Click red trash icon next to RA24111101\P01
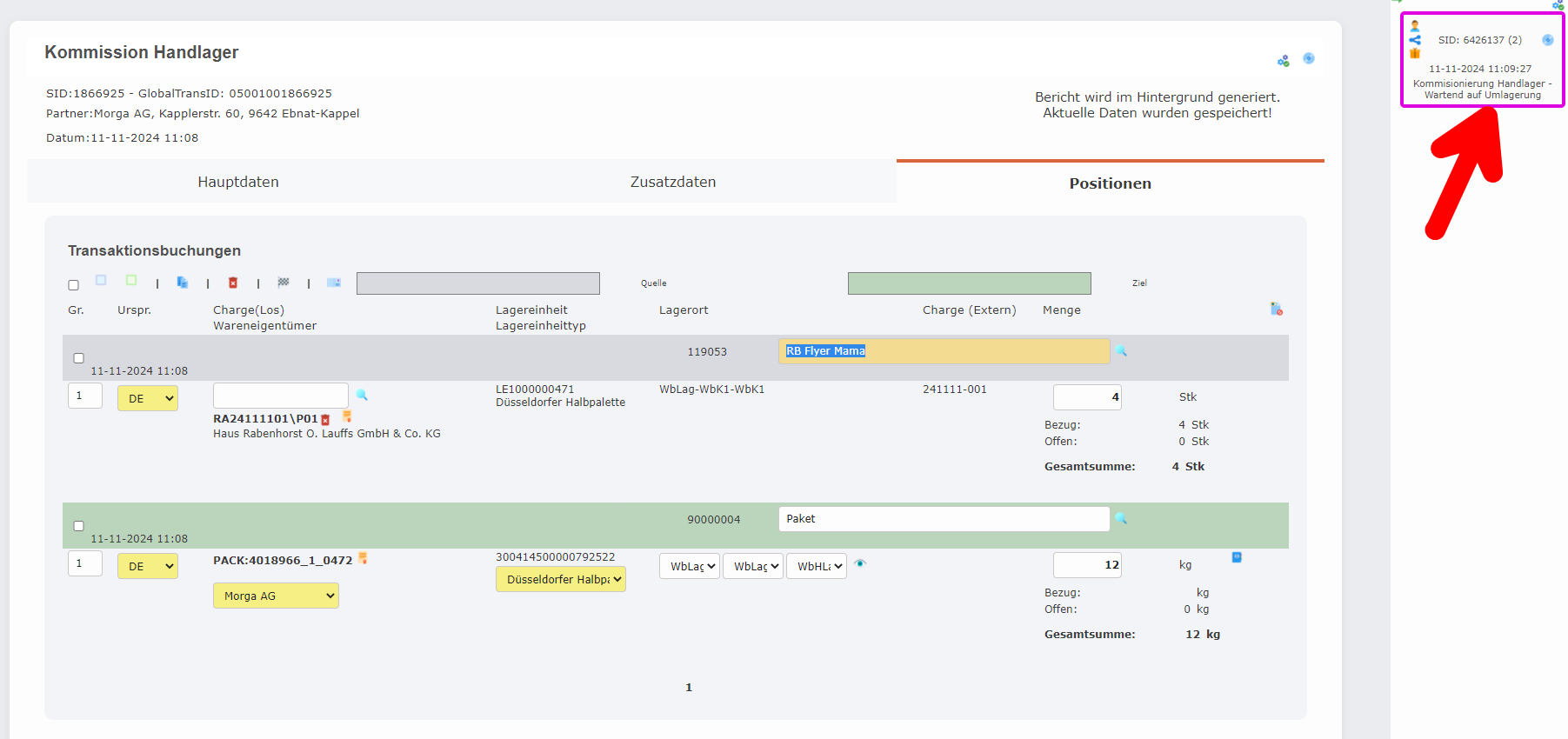 pyautogui.click(x=326, y=420)
